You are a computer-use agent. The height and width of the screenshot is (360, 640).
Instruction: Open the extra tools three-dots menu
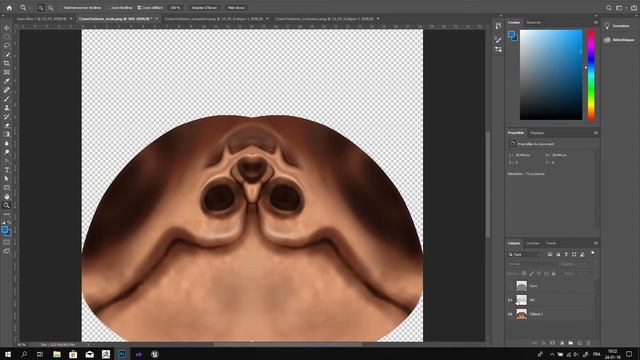click(7, 214)
